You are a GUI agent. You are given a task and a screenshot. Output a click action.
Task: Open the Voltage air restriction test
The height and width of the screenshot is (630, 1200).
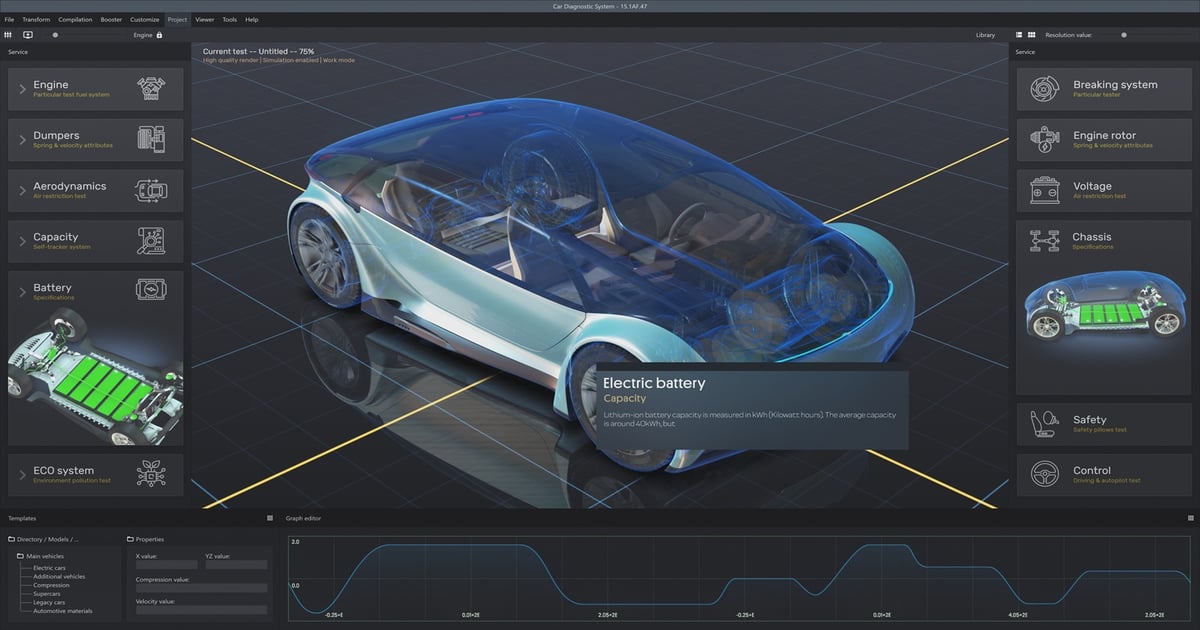(1104, 190)
